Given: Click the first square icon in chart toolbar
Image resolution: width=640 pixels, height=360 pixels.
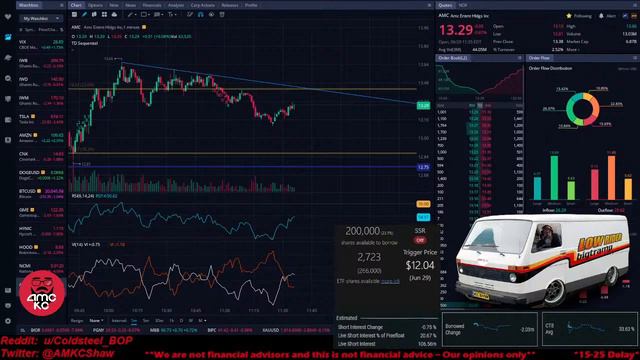Looking at the screenshot, I should tap(74, 14).
